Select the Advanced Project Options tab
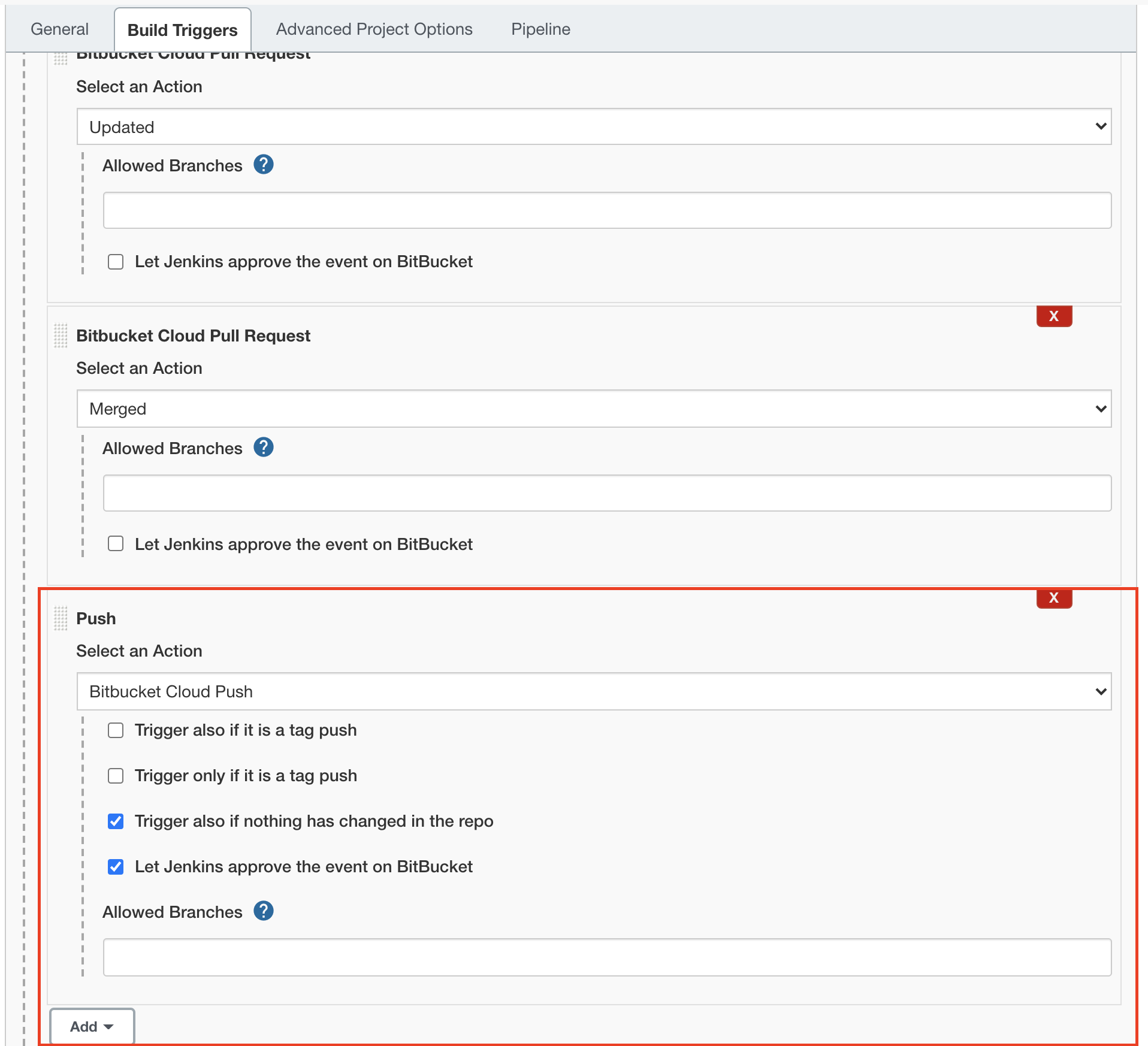 (x=373, y=29)
